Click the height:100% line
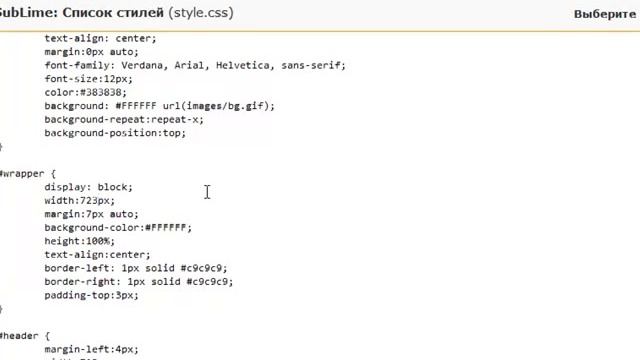640x360 pixels. 80,241
